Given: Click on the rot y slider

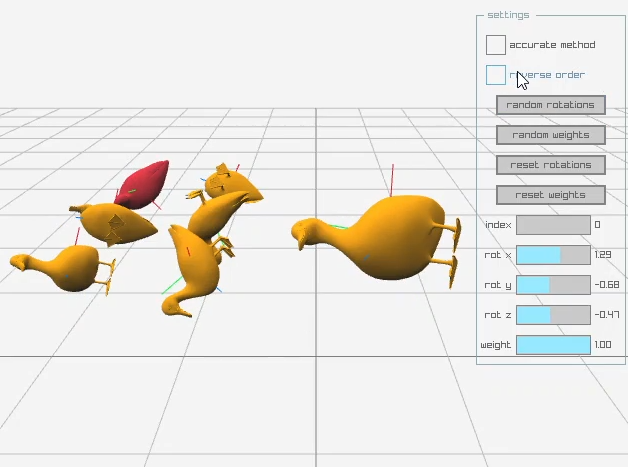Looking at the screenshot, I should click(x=553, y=285).
